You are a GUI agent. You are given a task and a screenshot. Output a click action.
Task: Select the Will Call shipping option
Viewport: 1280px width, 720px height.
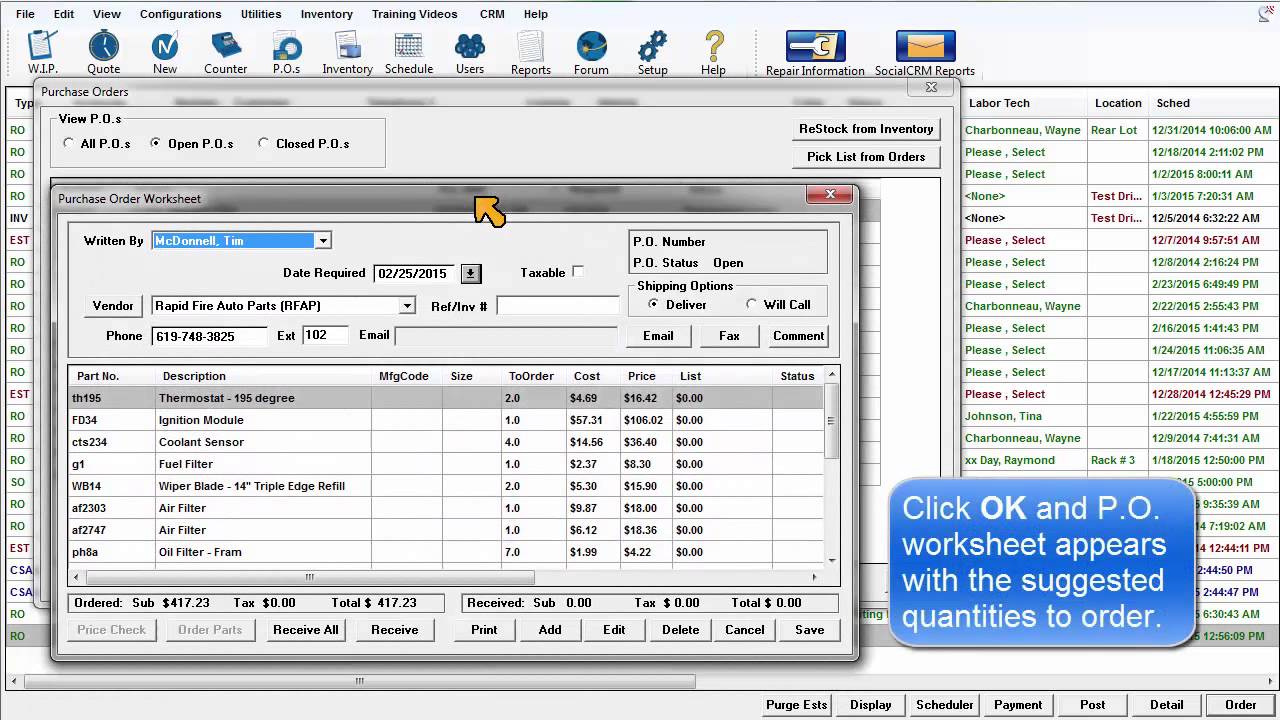tap(752, 305)
